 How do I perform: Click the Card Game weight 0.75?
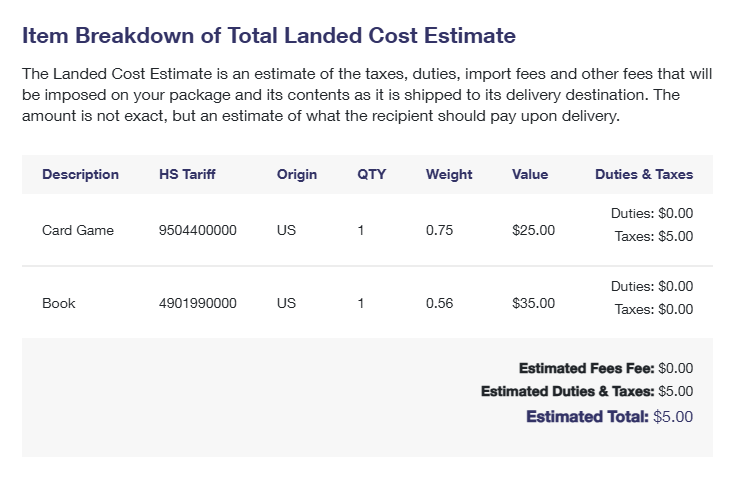click(x=439, y=230)
